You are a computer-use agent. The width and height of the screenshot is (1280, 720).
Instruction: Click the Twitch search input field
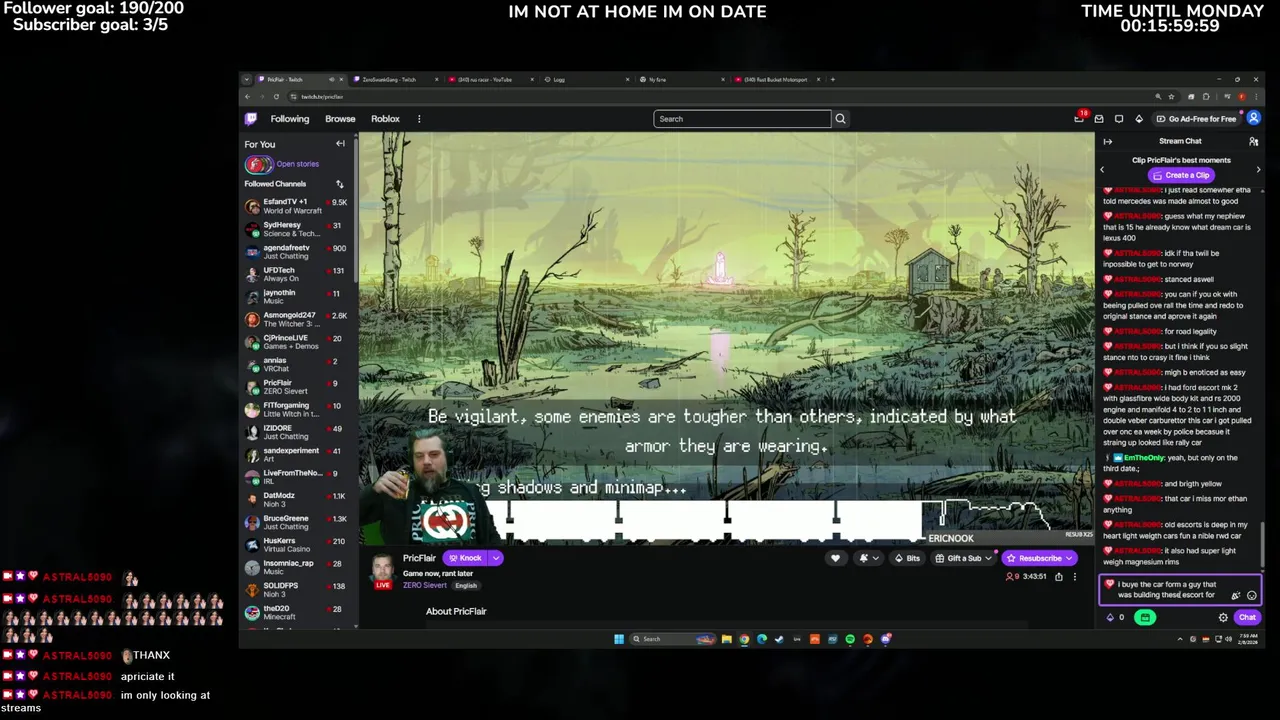tap(742, 119)
